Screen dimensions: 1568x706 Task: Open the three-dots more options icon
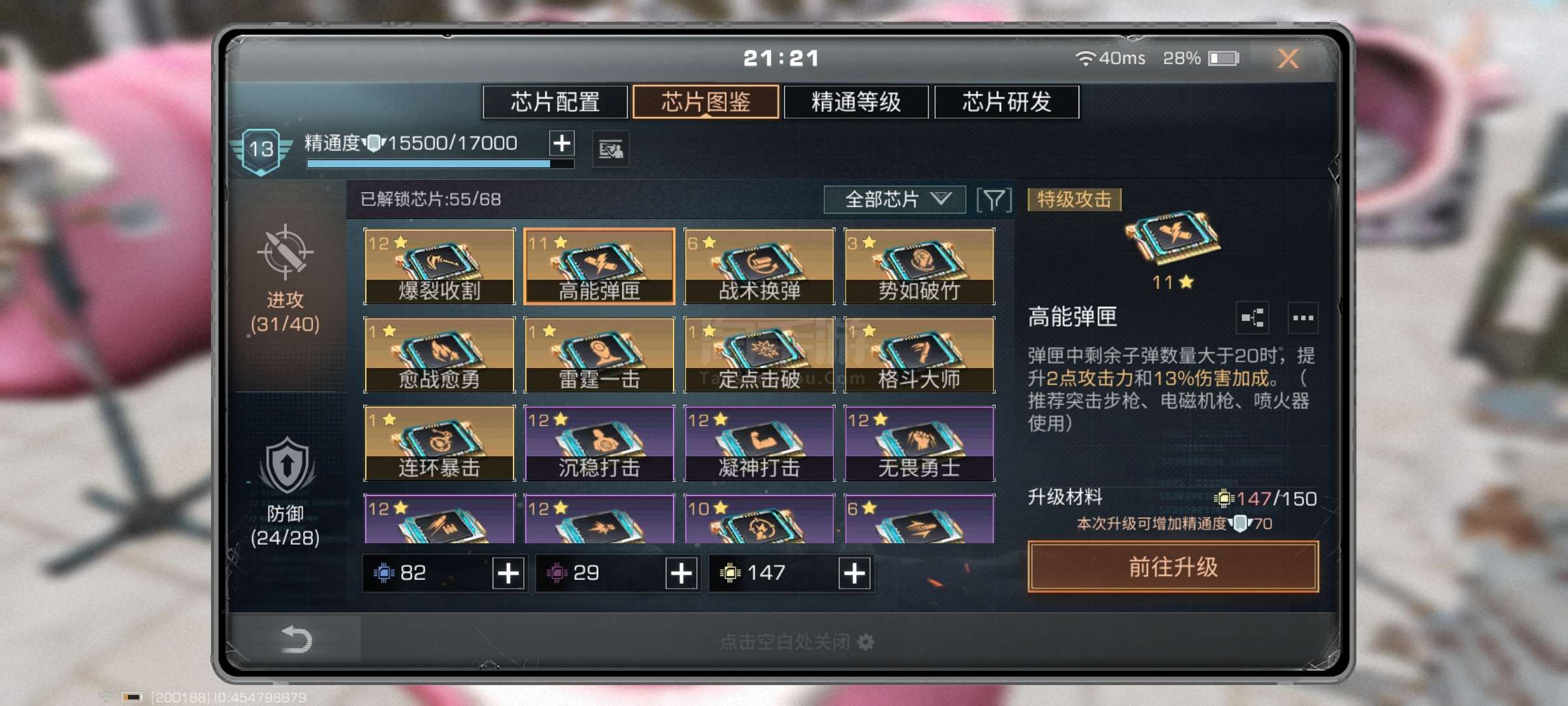pos(1303,318)
